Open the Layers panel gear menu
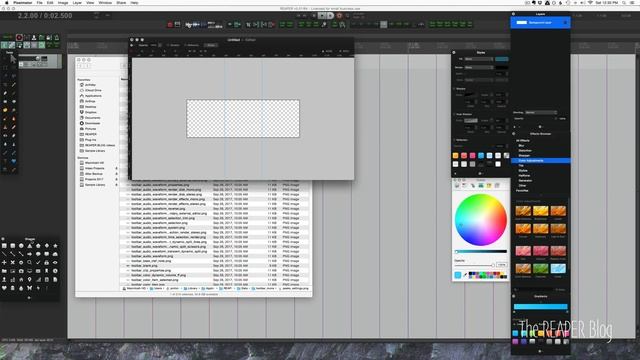The image size is (640, 360). point(540,127)
